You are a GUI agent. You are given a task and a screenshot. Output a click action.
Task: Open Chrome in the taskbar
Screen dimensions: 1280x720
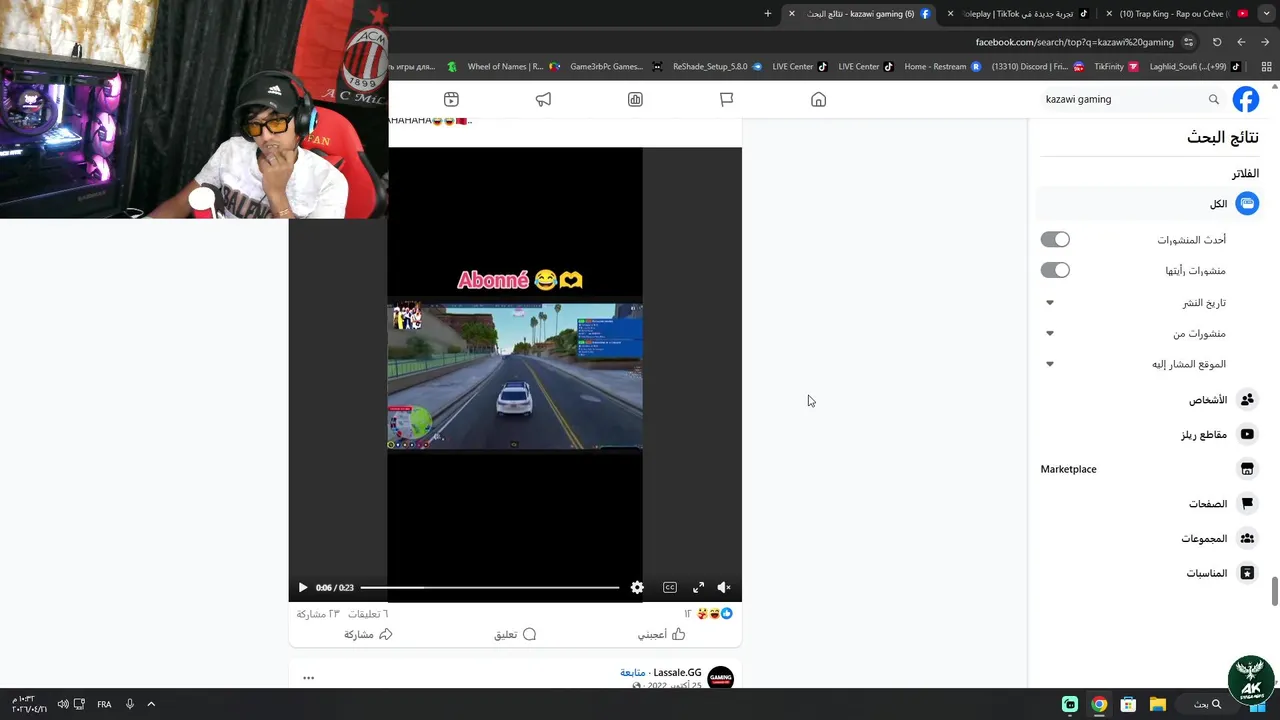[1099, 704]
